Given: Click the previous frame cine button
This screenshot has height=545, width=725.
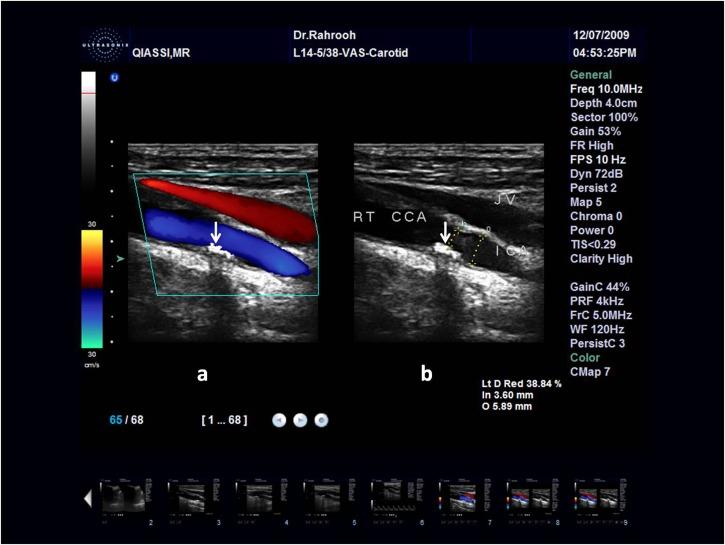Looking at the screenshot, I should pyautogui.click(x=281, y=420).
